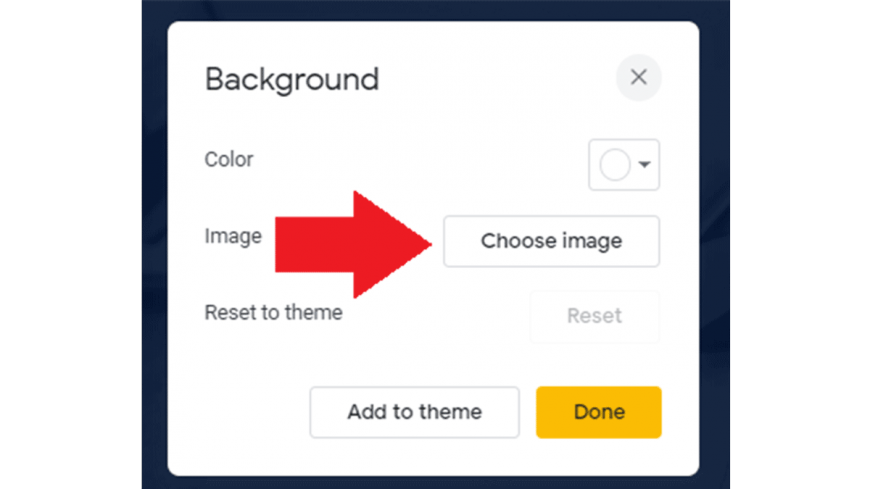The width and height of the screenshot is (870, 489).
Task: Click the white color circle swatch
Action: point(615,165)
